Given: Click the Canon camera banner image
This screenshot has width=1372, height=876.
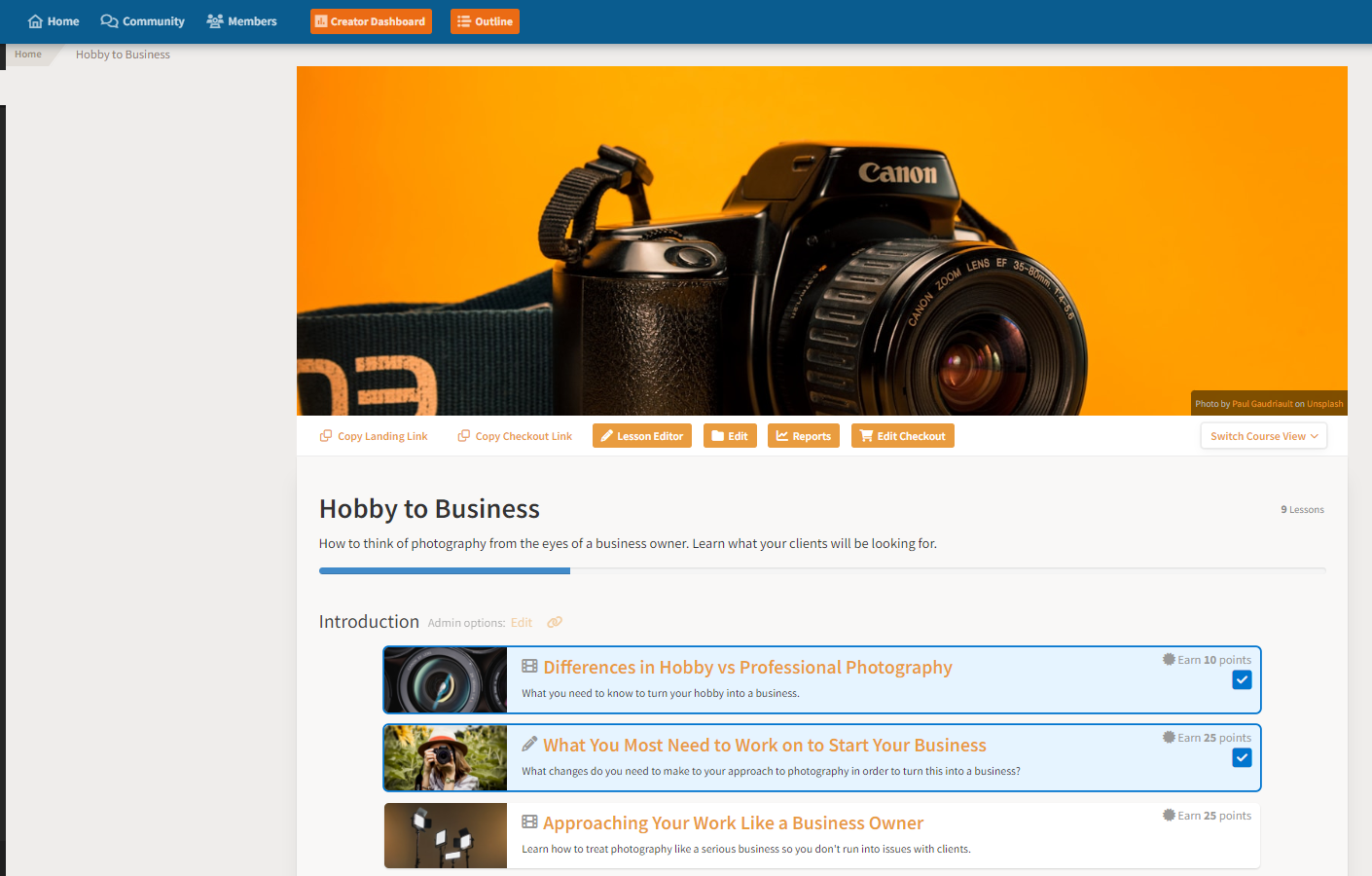Looking at the screenshot, I should coord(822,240).
